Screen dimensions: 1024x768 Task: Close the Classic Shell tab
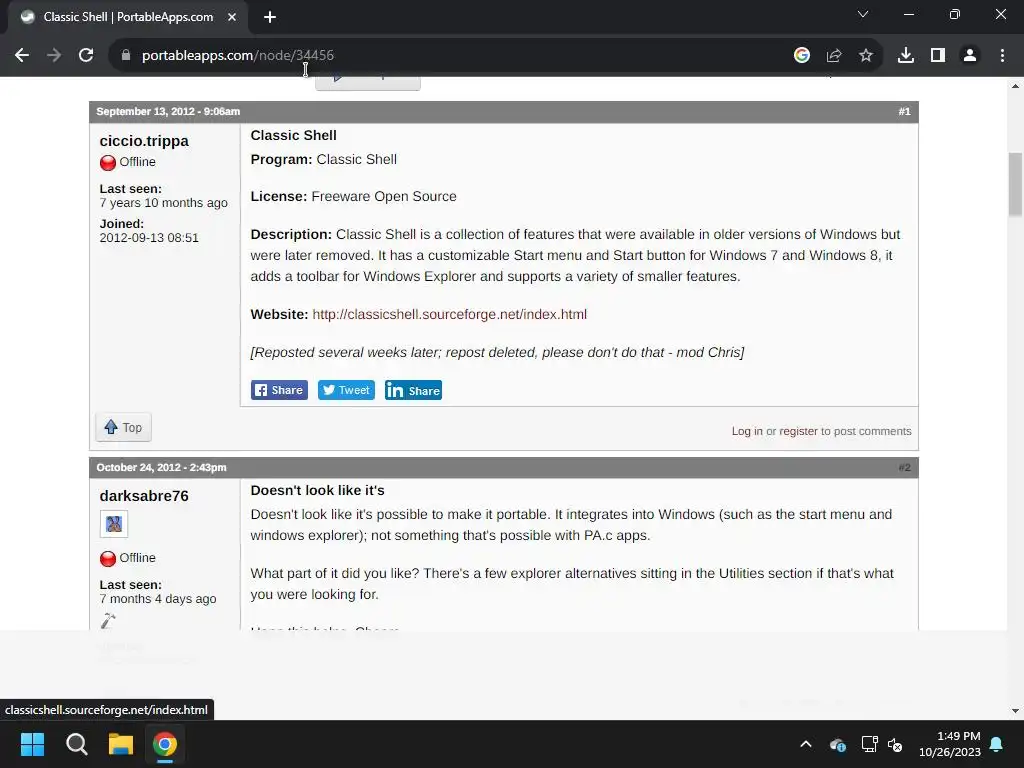pos(232,18)
